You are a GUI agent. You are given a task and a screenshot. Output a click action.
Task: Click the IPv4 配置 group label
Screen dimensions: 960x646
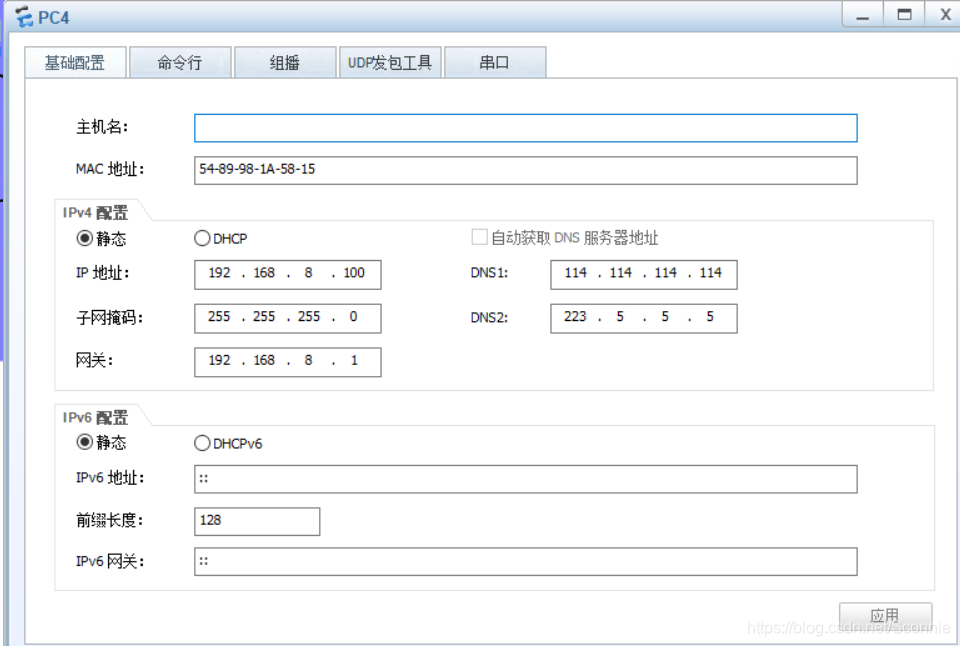[96, 212]
